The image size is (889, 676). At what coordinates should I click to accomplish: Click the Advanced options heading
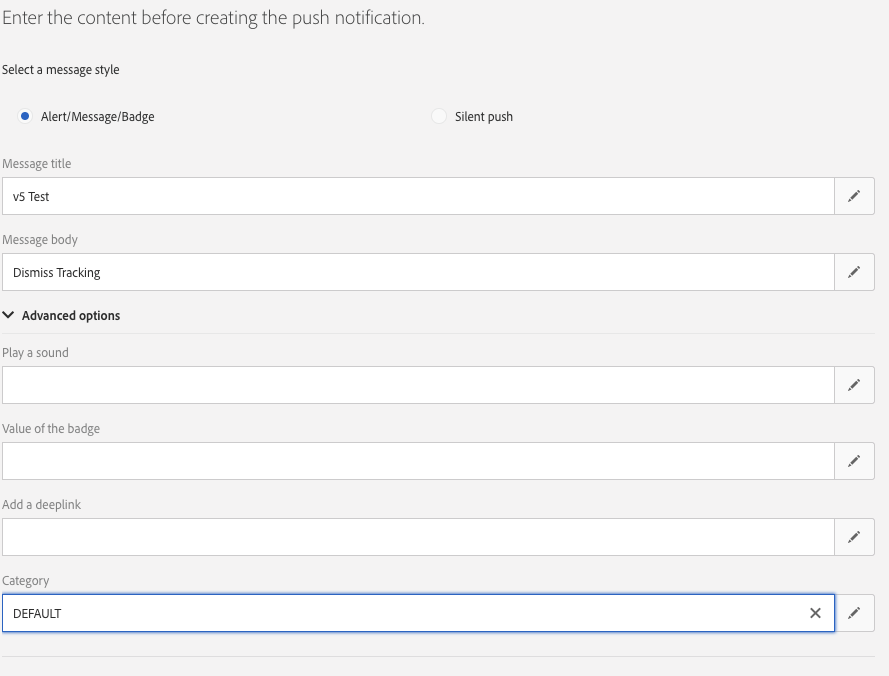click(x=71, y=316)
